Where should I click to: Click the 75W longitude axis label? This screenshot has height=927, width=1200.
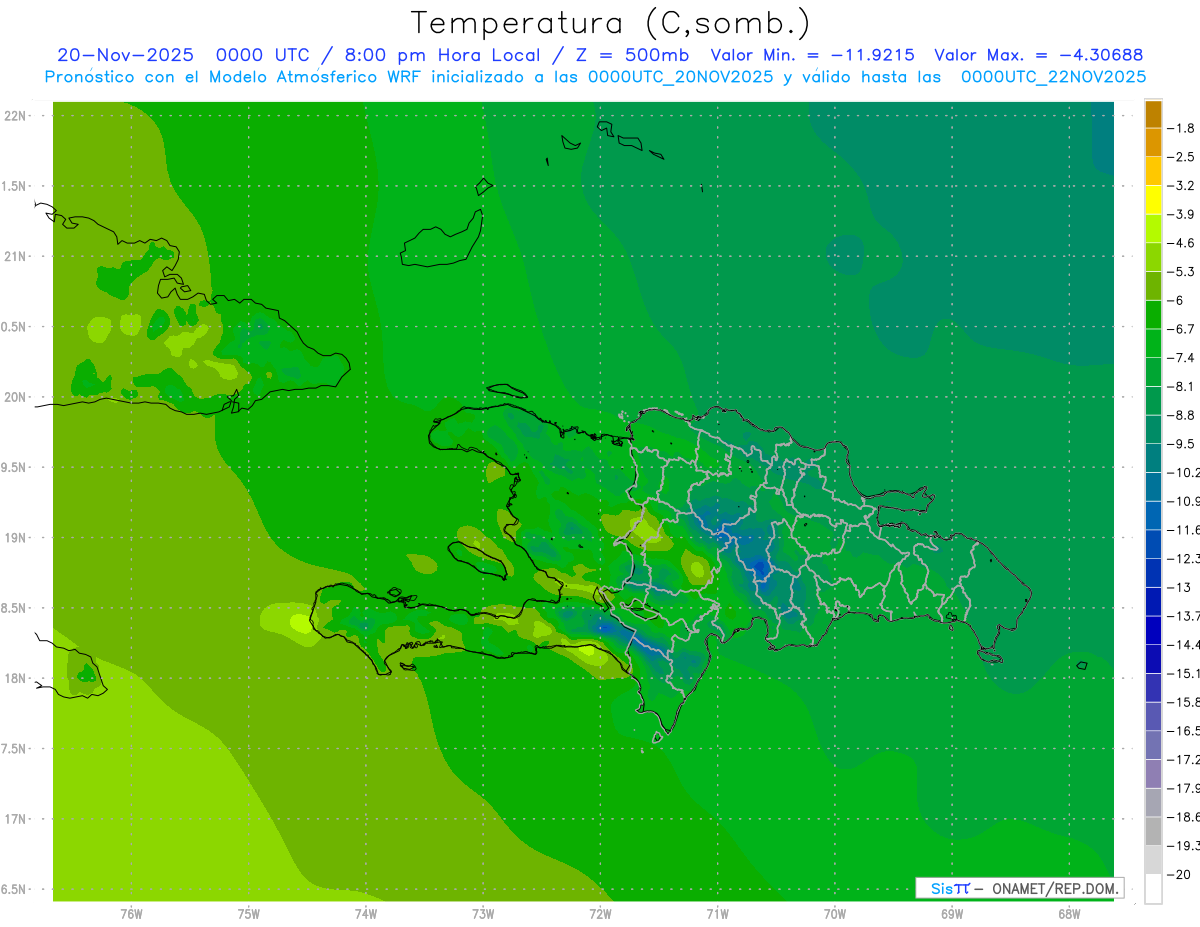pos(249,913)
